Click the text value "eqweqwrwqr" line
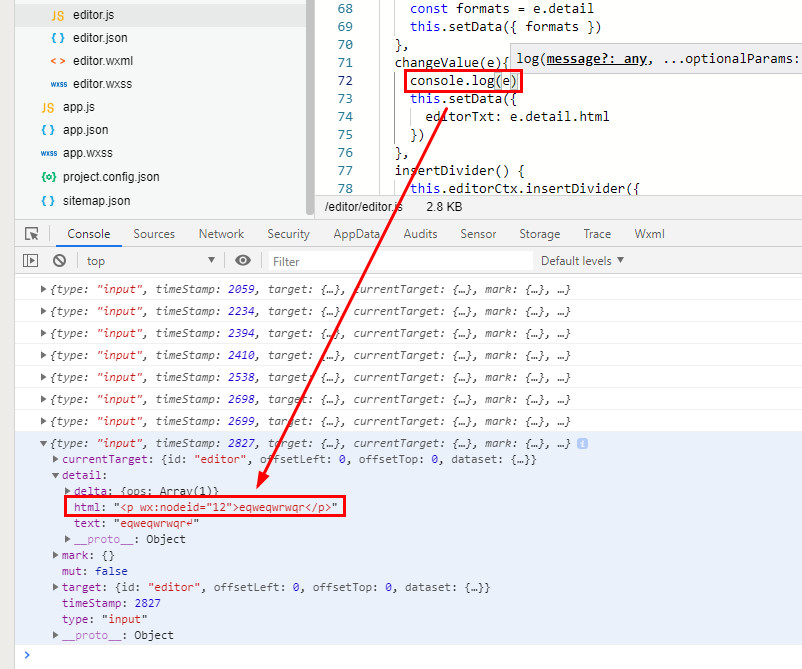 tap(136, 523)
